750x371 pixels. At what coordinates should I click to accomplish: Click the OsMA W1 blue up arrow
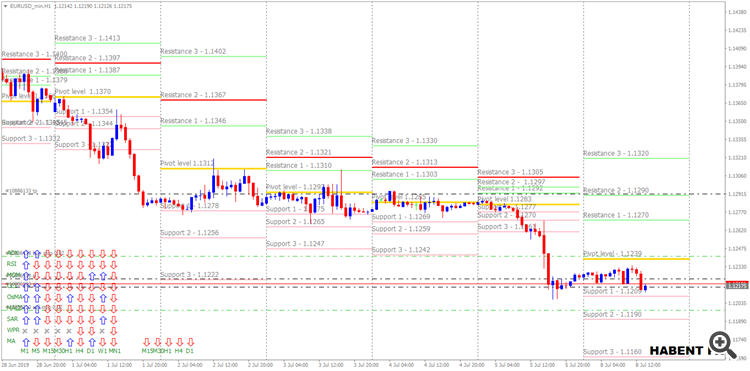(103, 298)
